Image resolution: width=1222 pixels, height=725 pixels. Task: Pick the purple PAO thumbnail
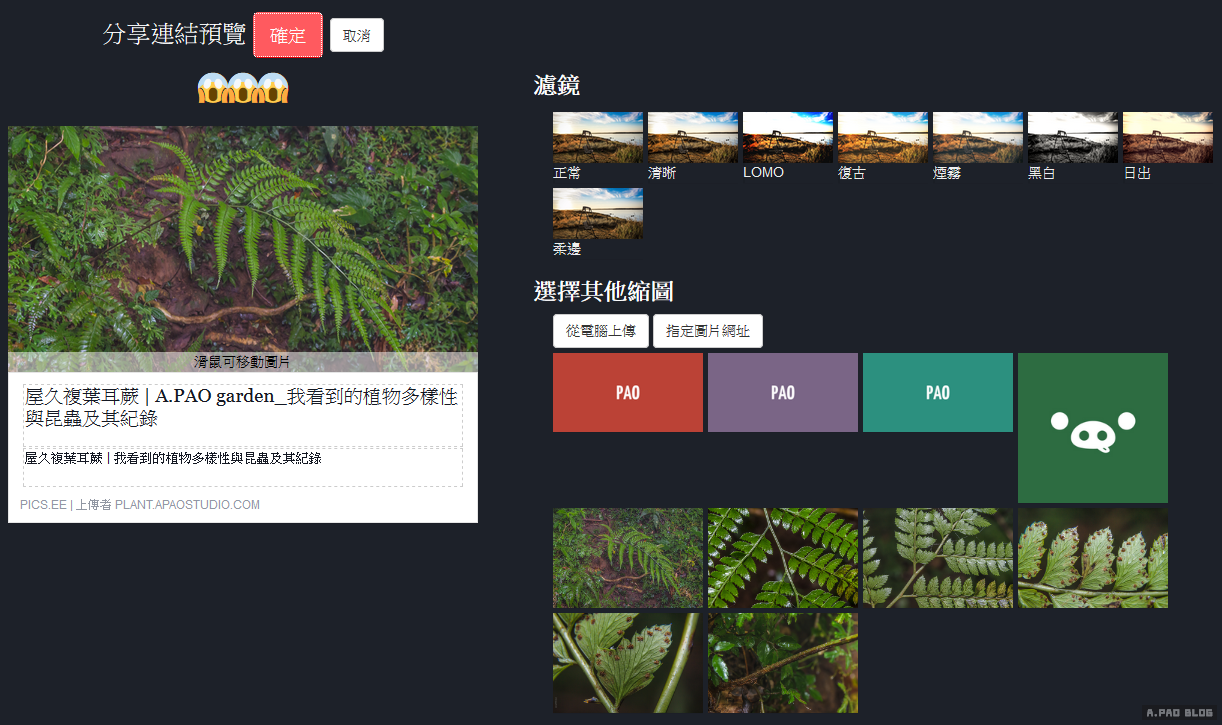coord(782,392)
